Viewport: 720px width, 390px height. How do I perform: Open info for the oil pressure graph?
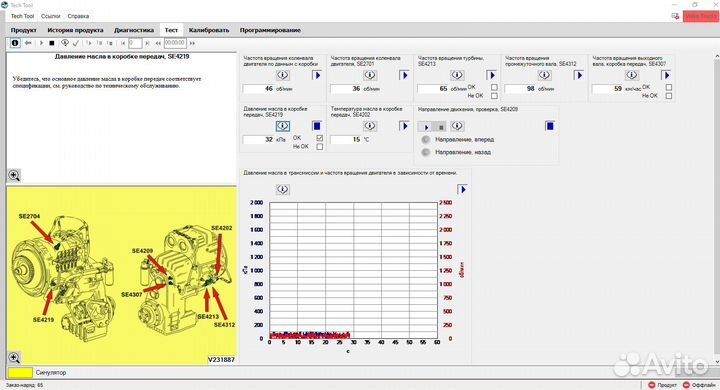point(282,189)
